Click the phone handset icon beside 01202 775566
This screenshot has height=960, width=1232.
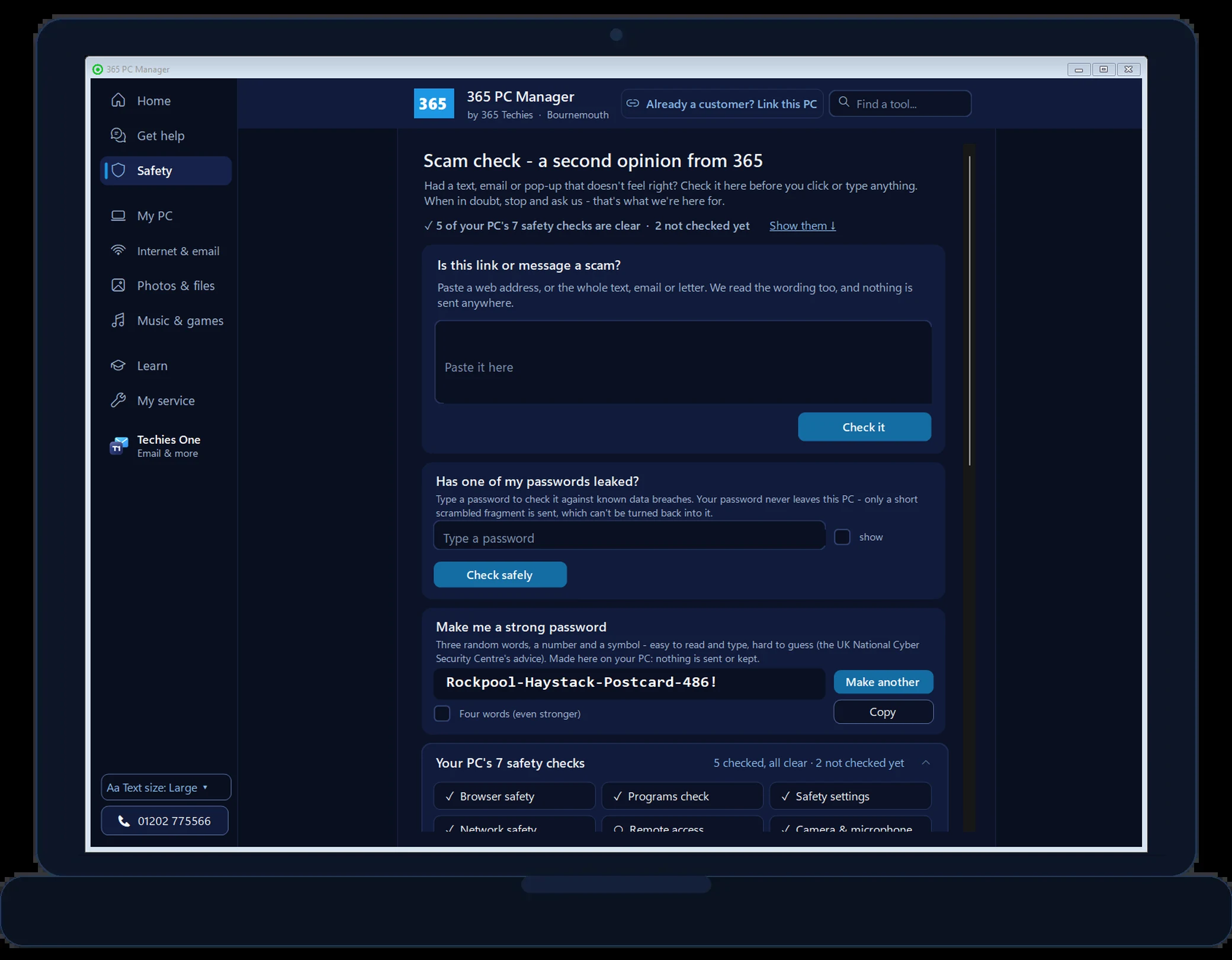(x=124, y=821)
